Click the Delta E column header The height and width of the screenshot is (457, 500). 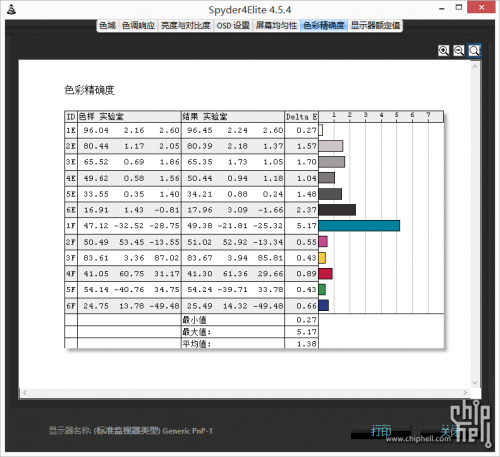[x=301, y=117]
